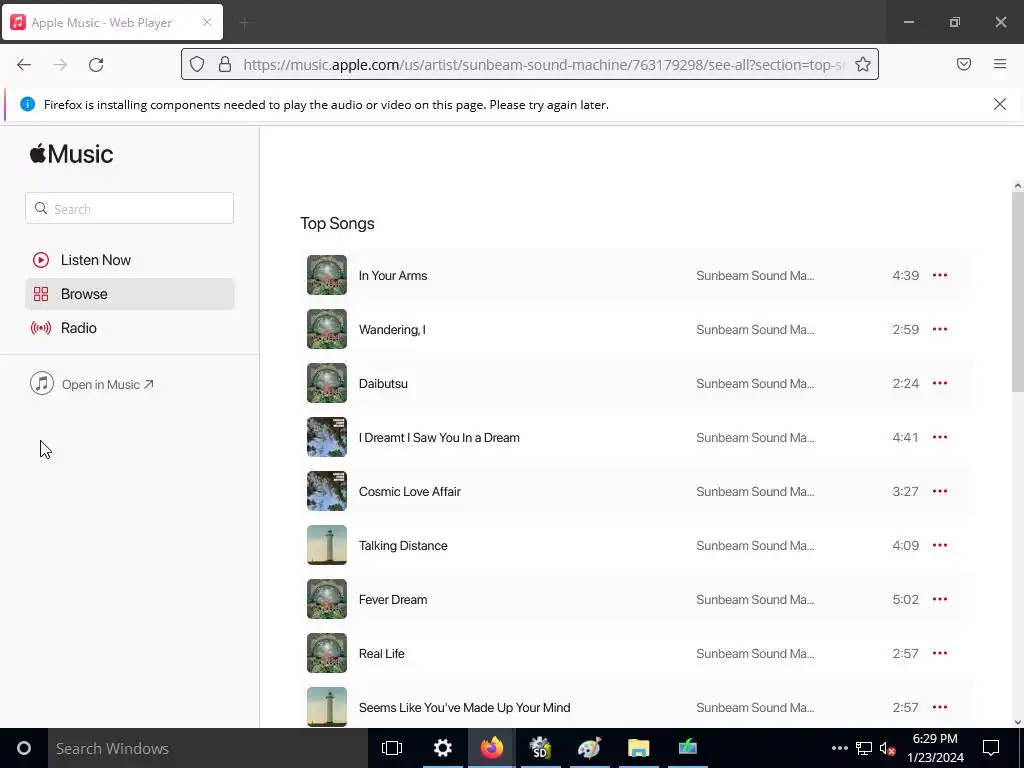The image size is (1024, 768).
Task: Open Paint palette app in taskbar
Action: point(589,748)
